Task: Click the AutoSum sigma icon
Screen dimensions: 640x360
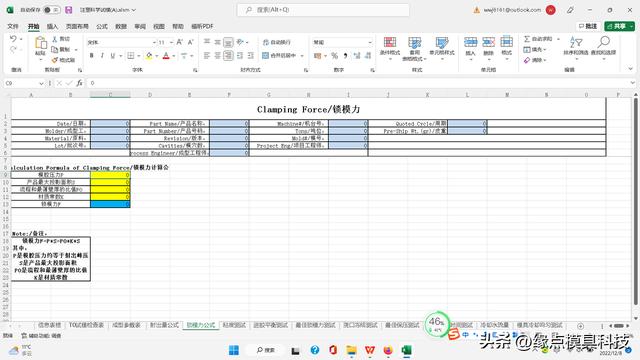Action: point(527,39)
